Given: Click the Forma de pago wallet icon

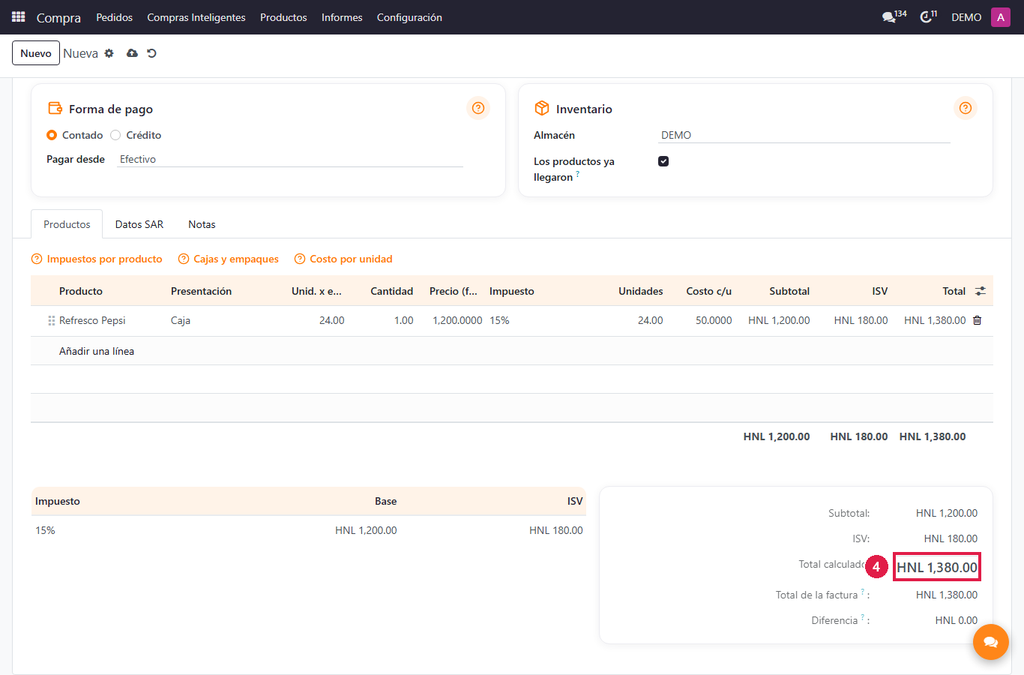Looking at the screenshot, I should (55, 108).
